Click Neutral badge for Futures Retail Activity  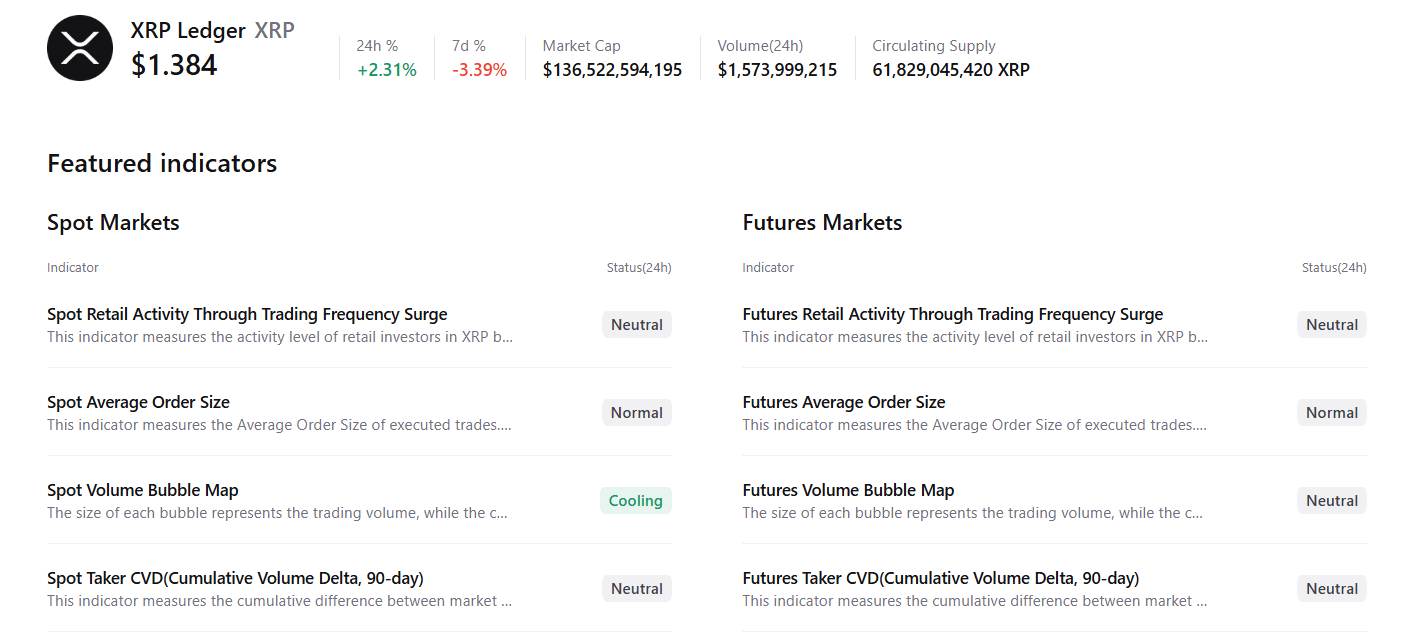click(1332, 325)
